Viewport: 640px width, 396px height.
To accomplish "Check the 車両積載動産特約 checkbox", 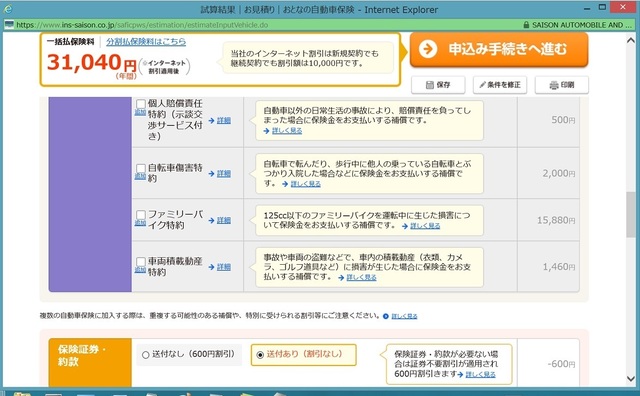I will pos(141,262).
